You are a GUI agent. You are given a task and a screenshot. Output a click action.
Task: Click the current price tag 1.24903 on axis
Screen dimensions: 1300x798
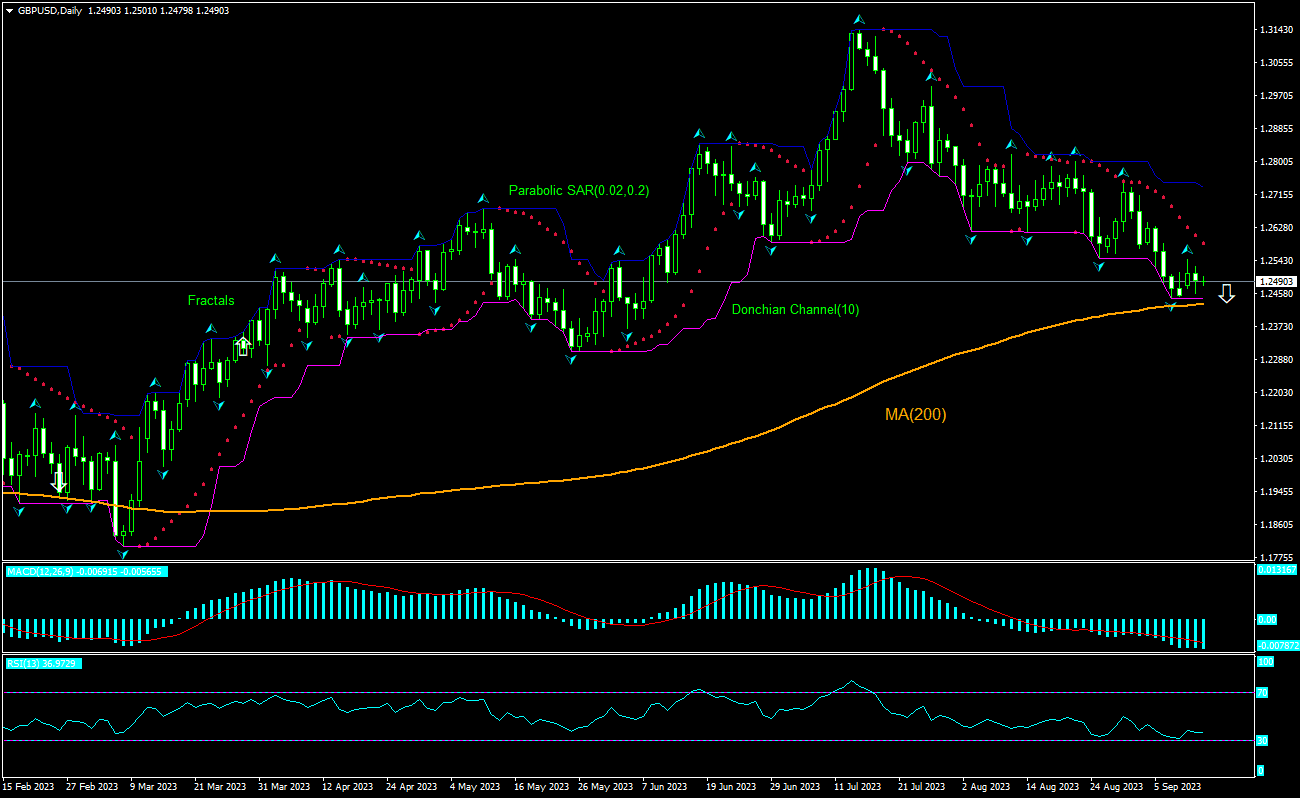[x=1276, y=282]
